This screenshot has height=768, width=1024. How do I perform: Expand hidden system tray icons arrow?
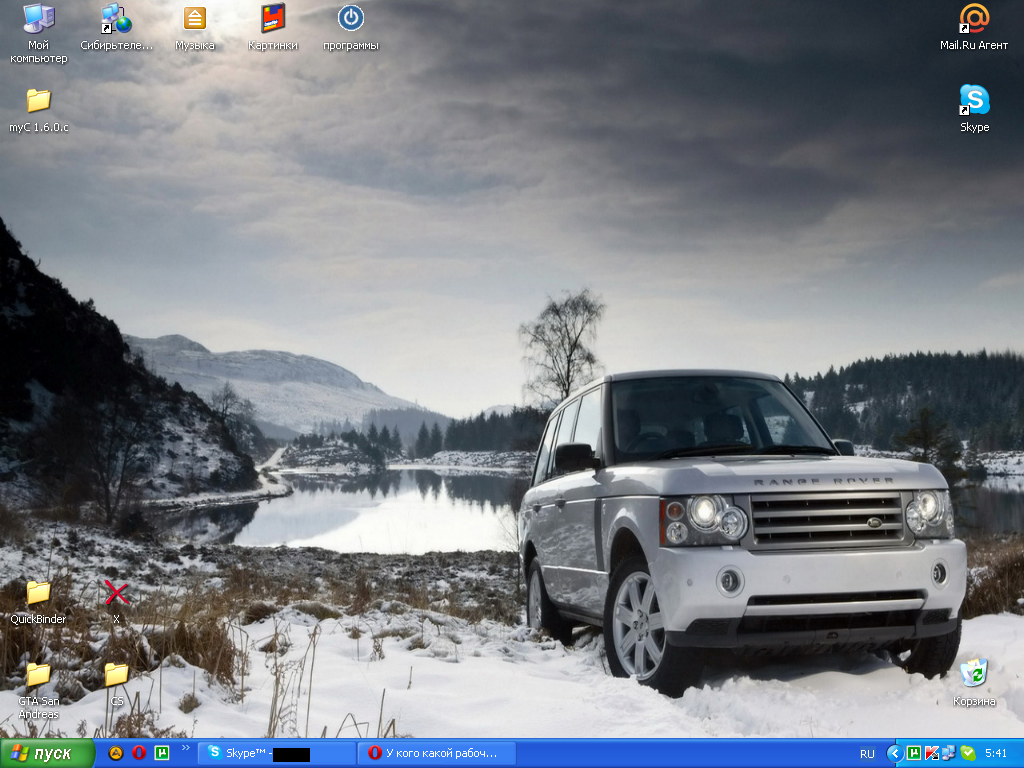pyautogui.click(x=895, y=753)
